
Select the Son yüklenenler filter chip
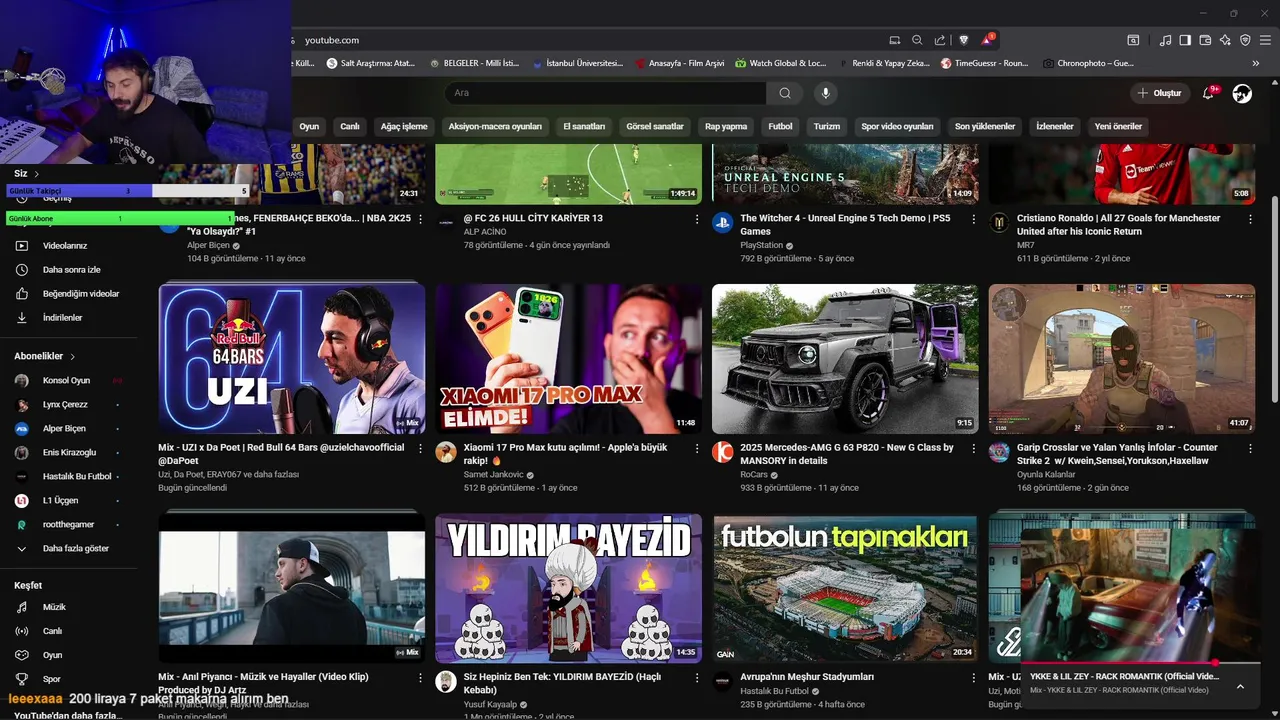click(x=985, y=127)
